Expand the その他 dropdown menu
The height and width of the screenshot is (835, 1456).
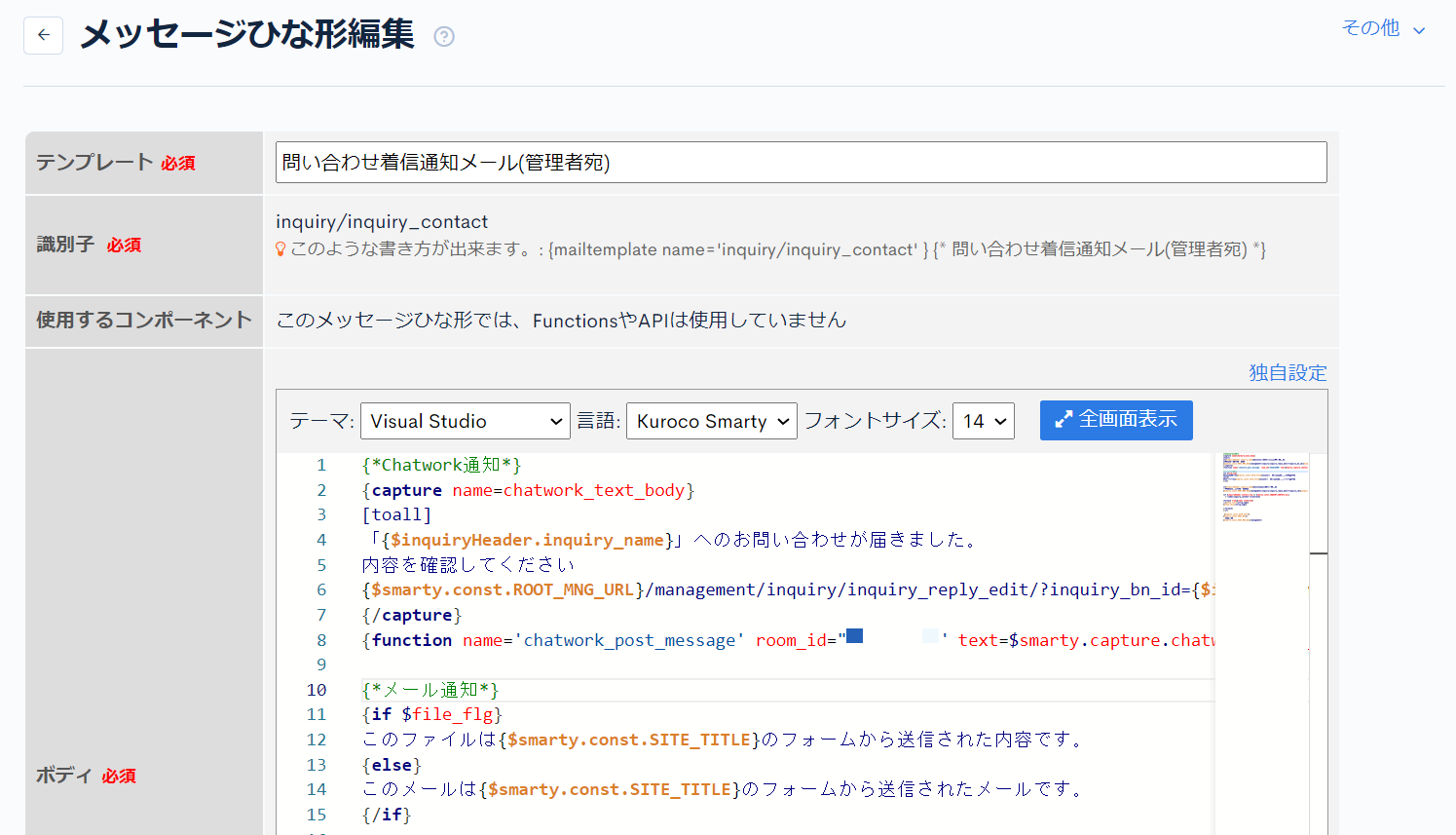pos(1383,28)
